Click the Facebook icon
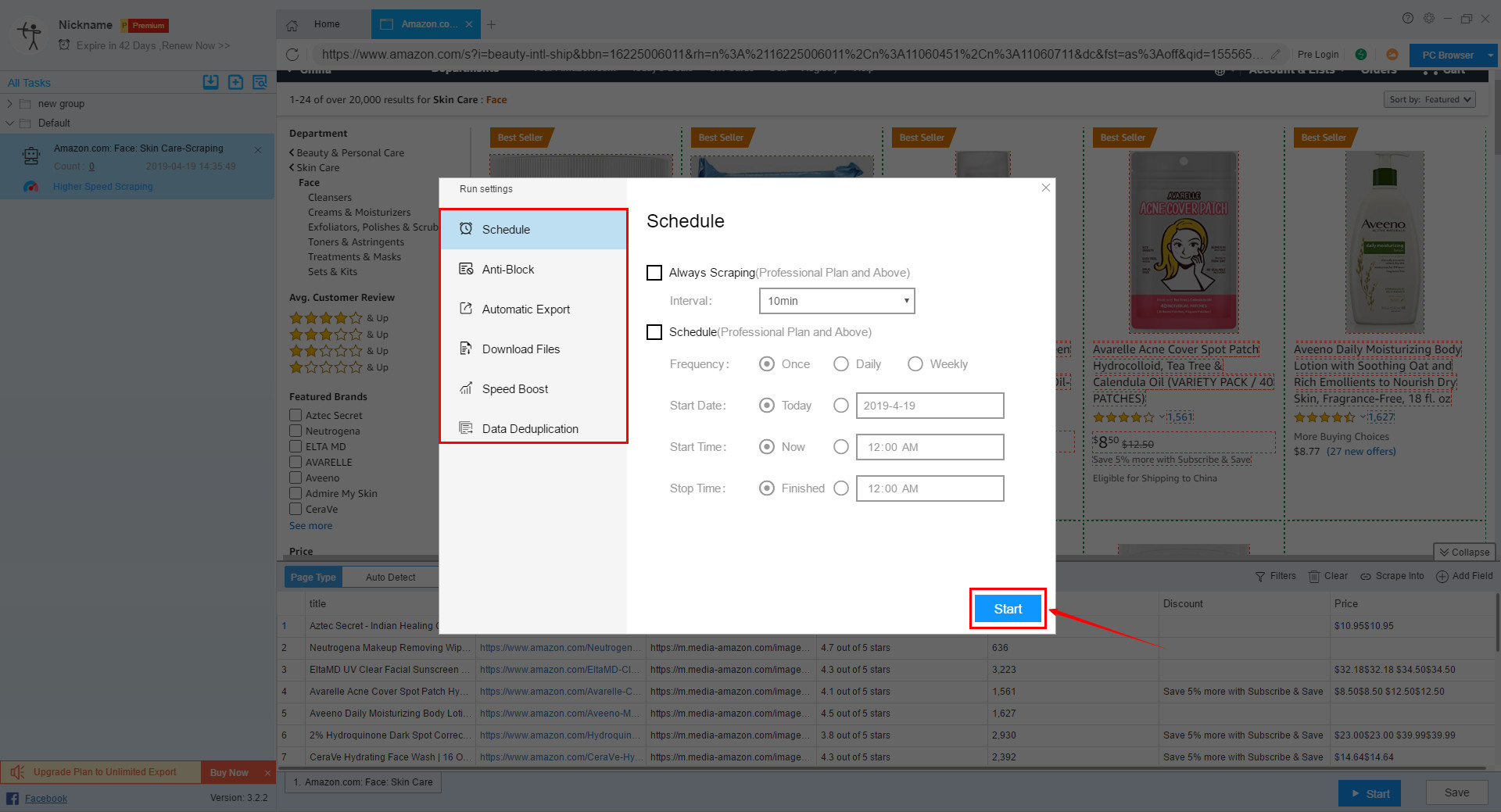This screenshot has width=1501, height=812. tap(13, 798)
